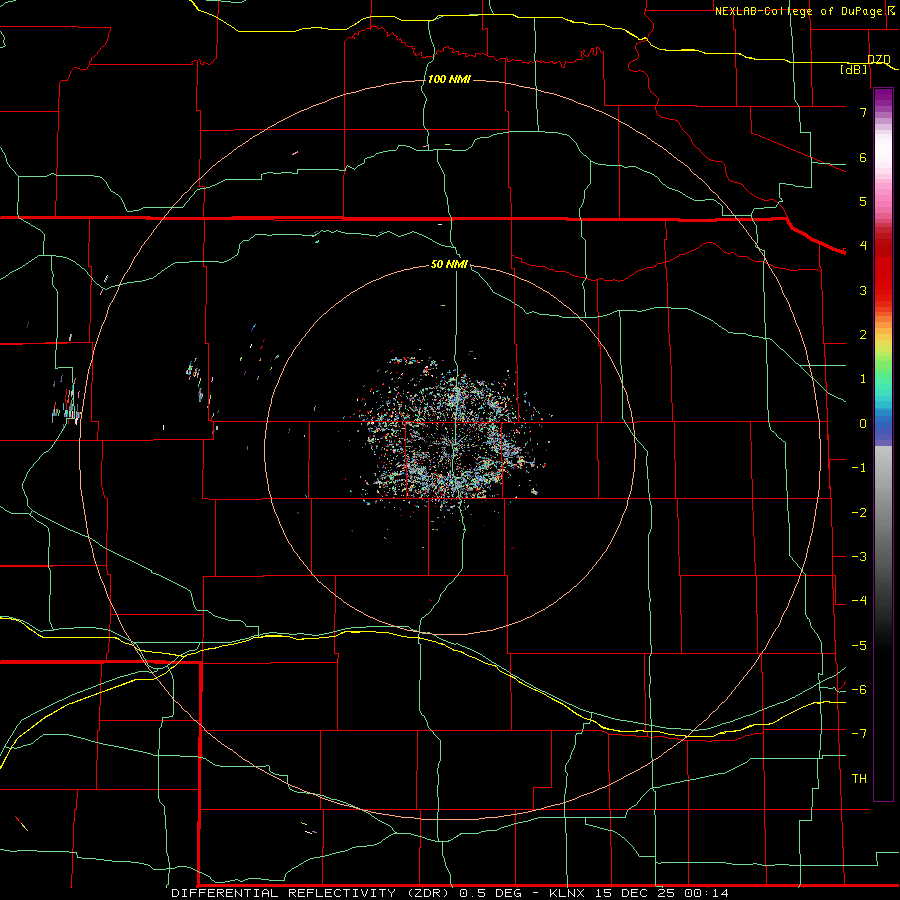The width and height of the screenshot is (900, 900).
Task: Click the DZD legend title
Action: (879, 59)
